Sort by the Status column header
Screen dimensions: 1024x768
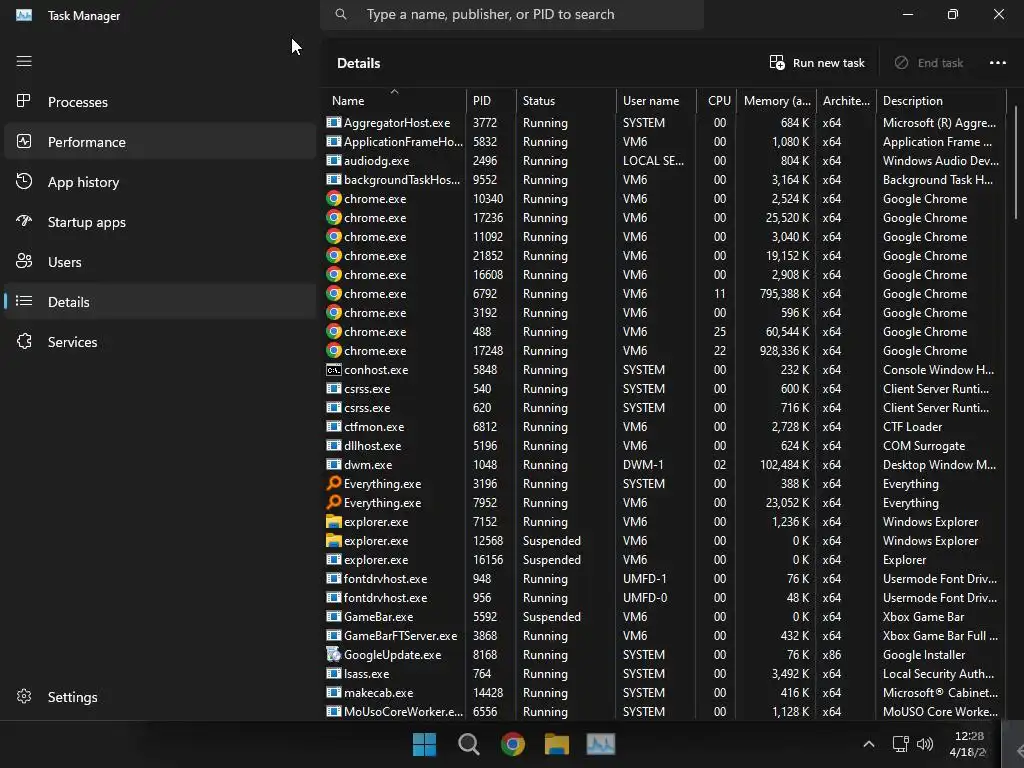pyautogui.click(x=566, y=101)
